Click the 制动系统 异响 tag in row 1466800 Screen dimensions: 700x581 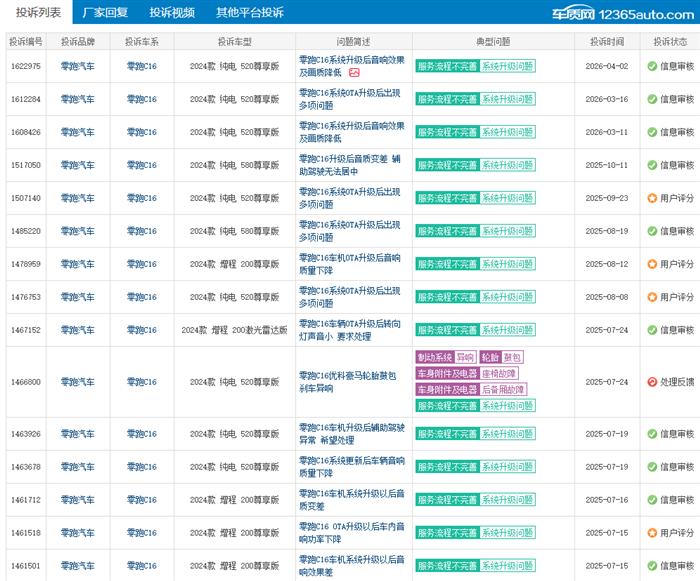(x=446, y=357)
